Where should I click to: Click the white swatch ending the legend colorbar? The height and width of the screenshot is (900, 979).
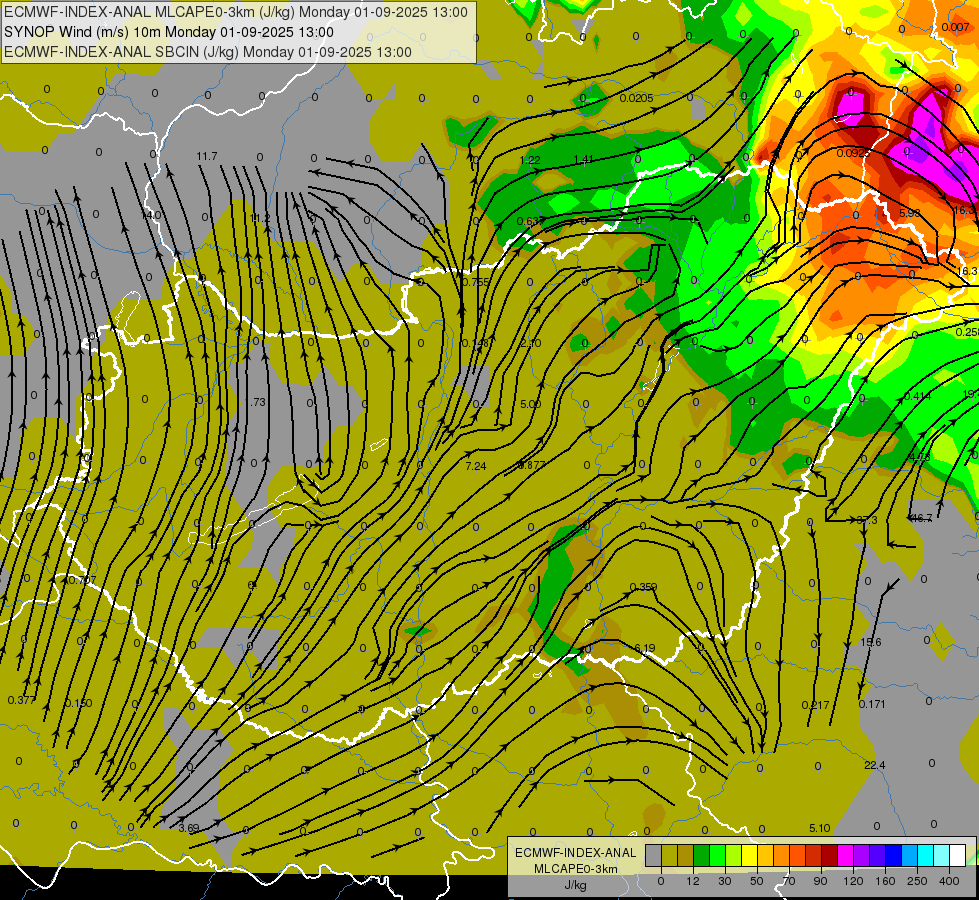957,855
